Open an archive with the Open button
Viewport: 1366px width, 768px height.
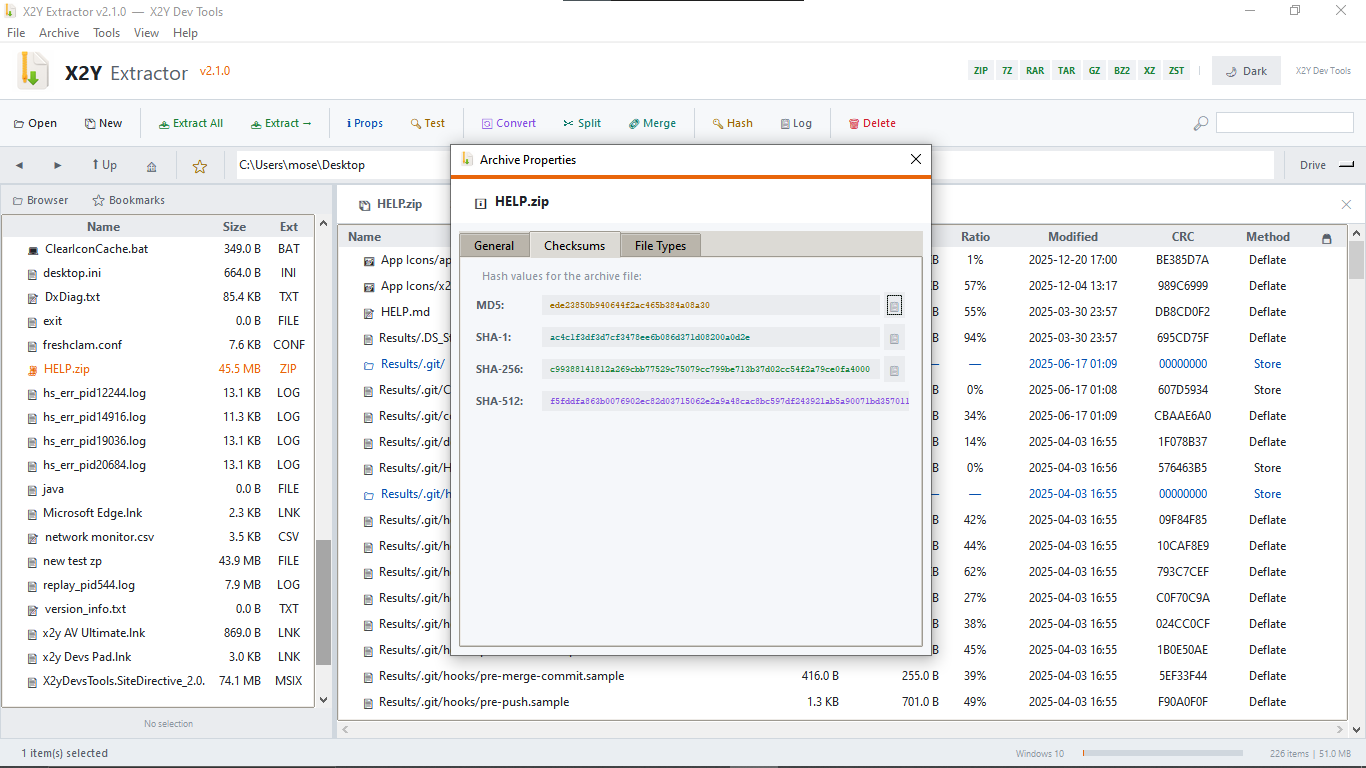coord(35,124)
